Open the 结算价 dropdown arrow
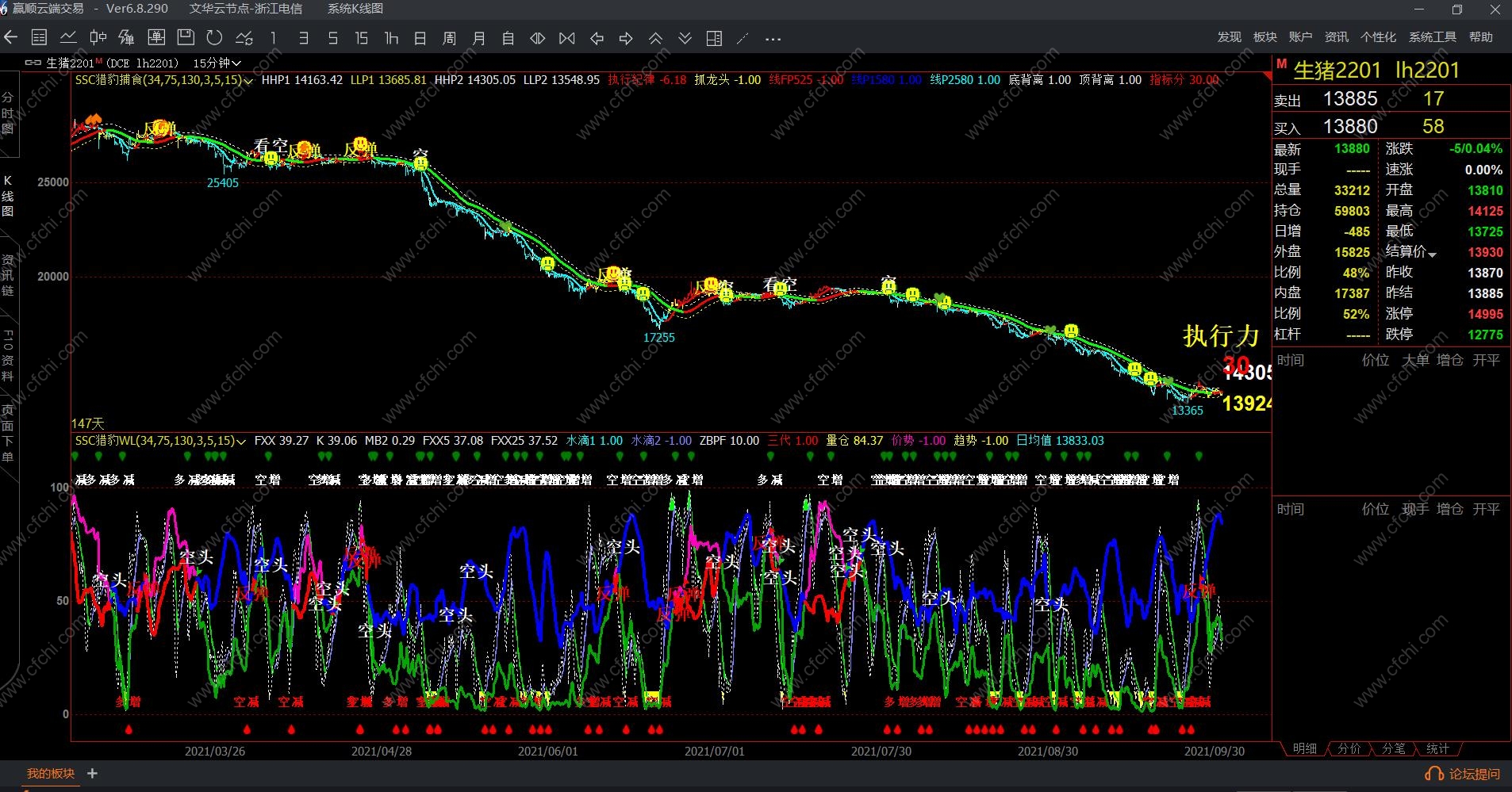 1432,254
